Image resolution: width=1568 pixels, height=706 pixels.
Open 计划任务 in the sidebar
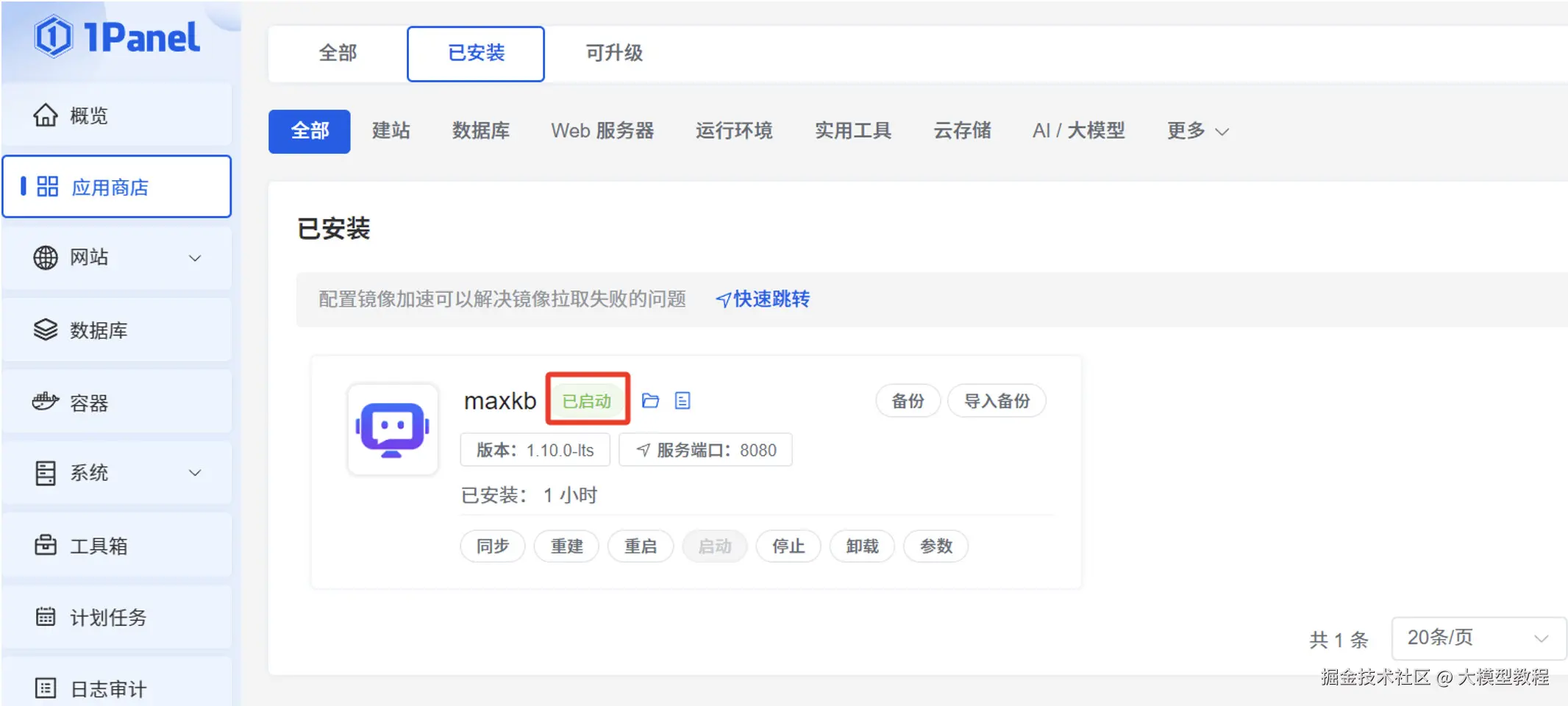(x=117, y=616)
